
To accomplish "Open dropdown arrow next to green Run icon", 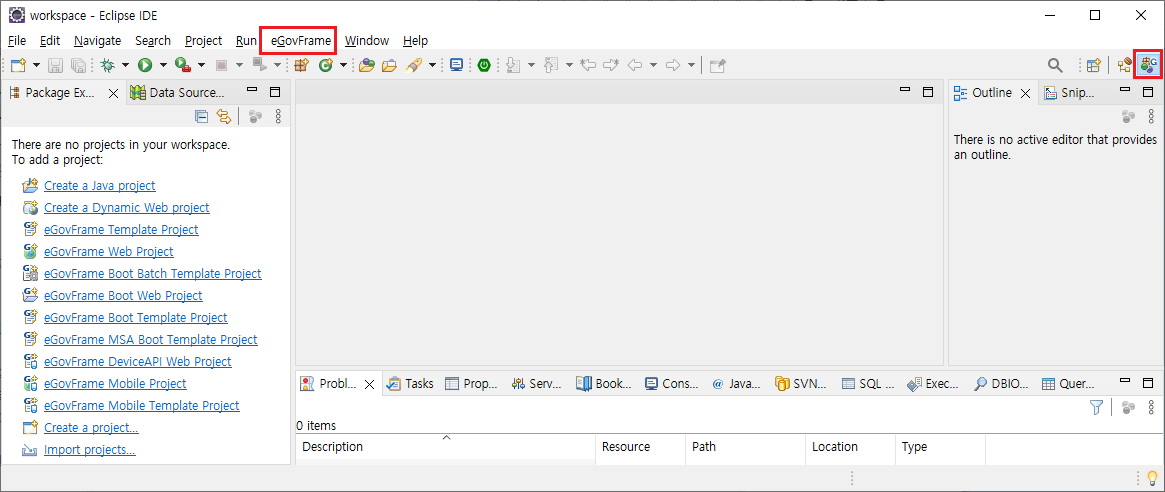I will tap(162, 65).
